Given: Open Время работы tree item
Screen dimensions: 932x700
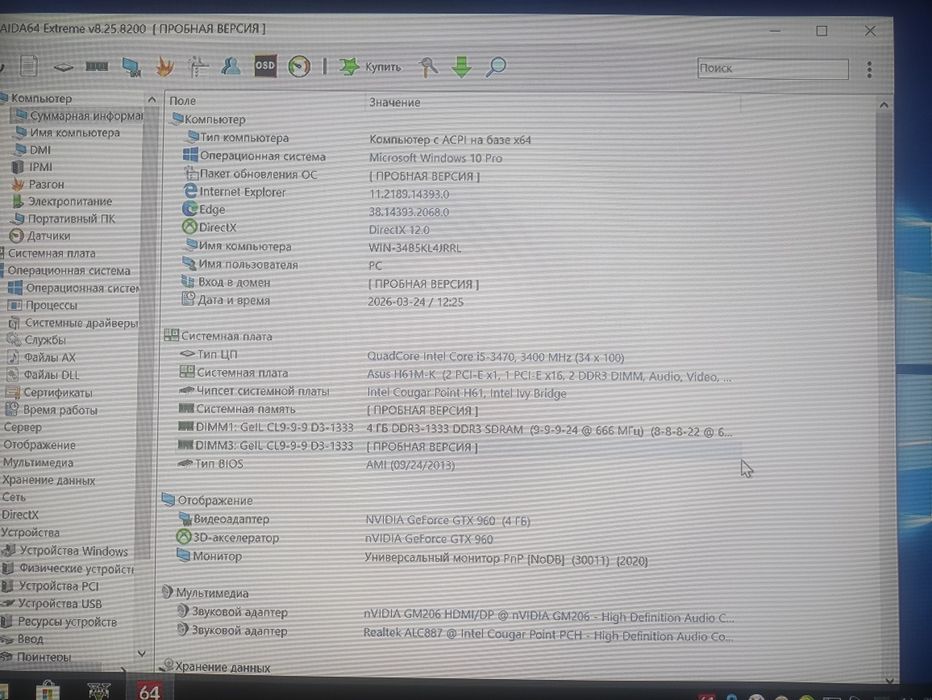Looking at the screenshot, I should (x=52, y=410).
